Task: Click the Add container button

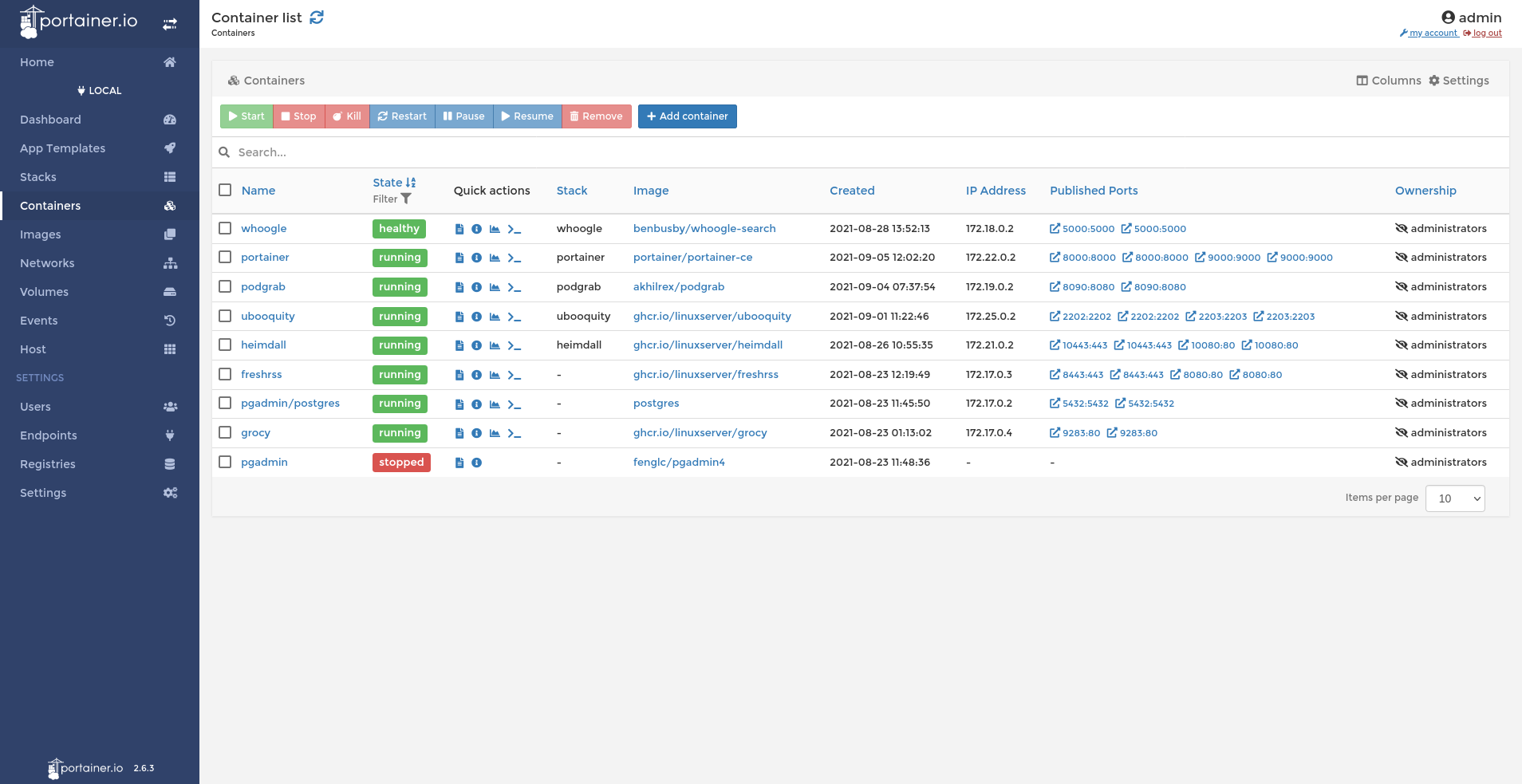Action: click(688, 116)
